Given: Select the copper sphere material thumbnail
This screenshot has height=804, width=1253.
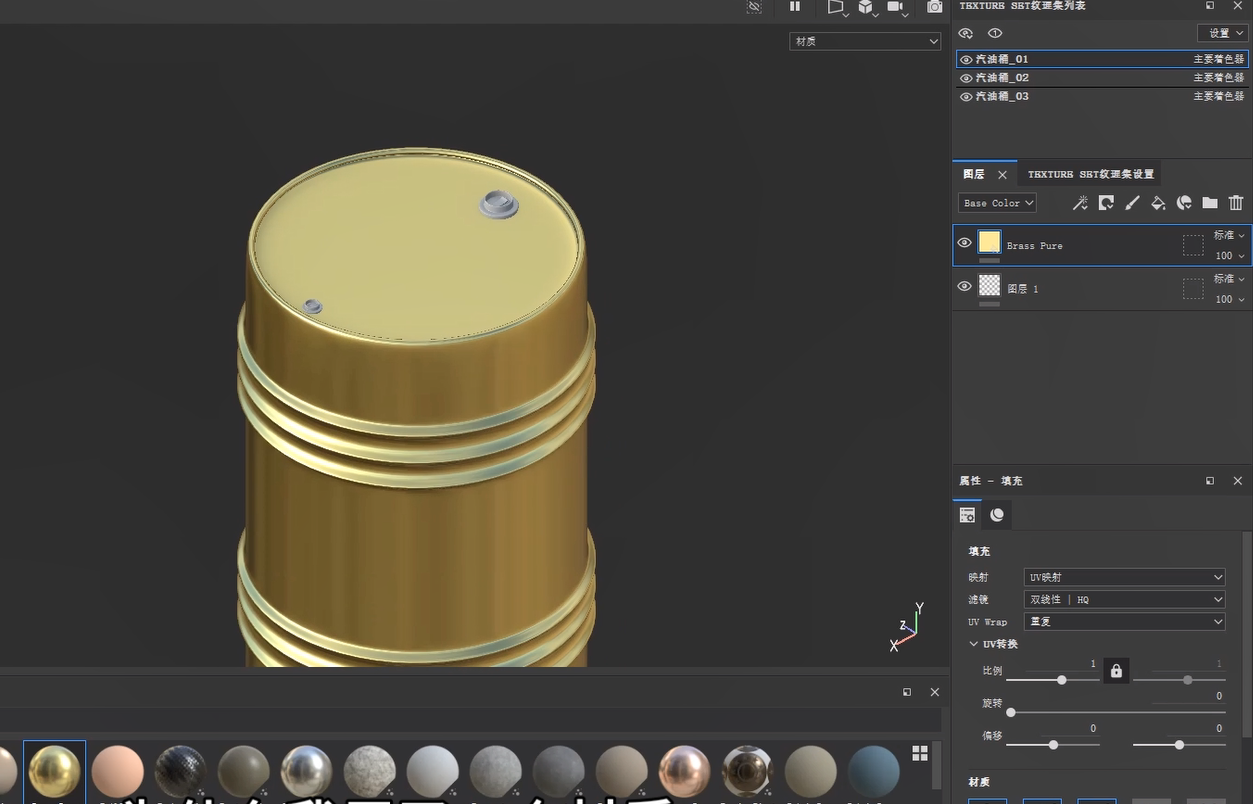Looking at the screenshot, I should pos(684,771).
